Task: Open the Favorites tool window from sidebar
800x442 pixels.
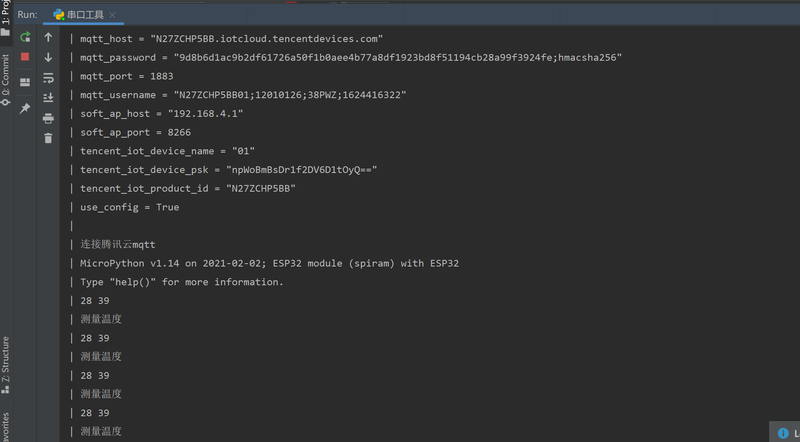Action: tap(5, 427)
